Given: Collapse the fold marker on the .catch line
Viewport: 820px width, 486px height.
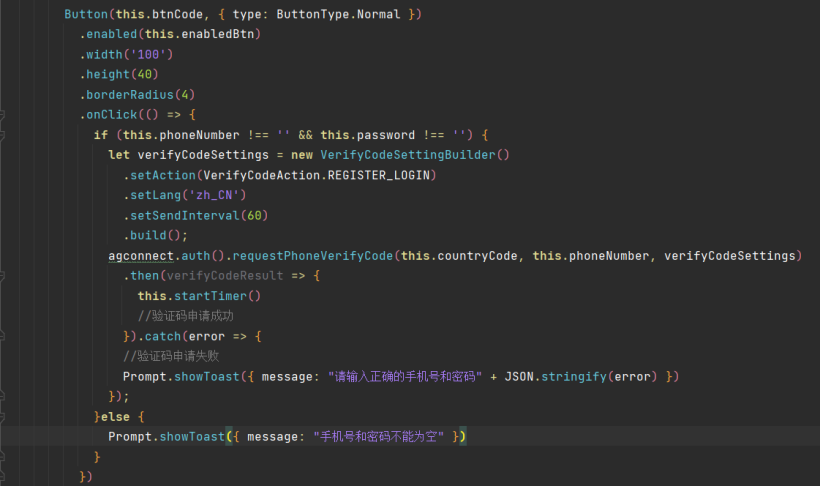Looking at the screenshot, I should (x=2, y=336).
